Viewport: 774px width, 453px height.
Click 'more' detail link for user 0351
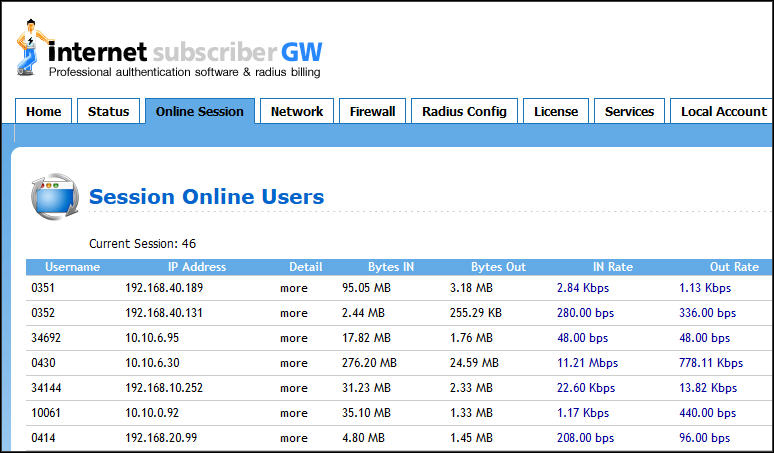click(x=294, y=288)
